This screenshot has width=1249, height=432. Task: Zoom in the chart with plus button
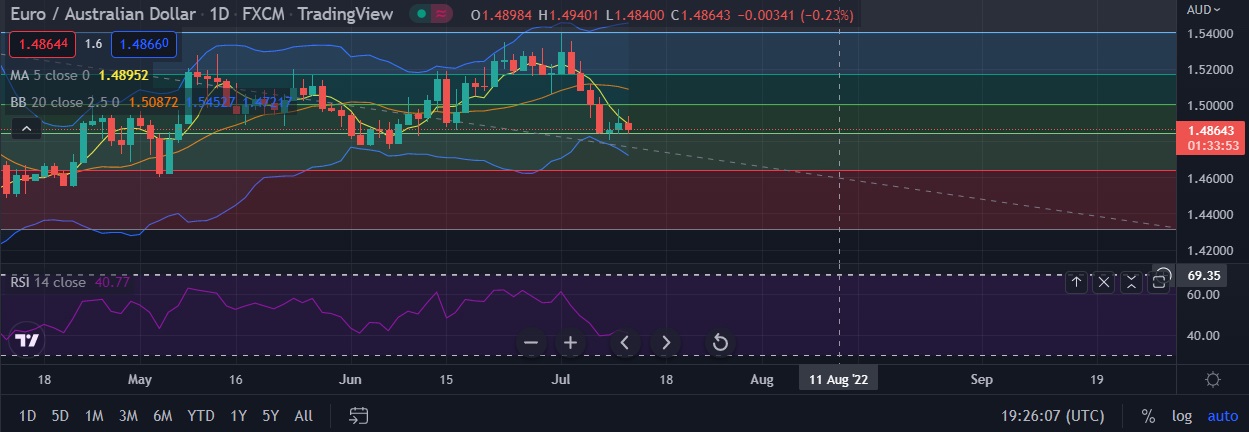click(570, 343)
